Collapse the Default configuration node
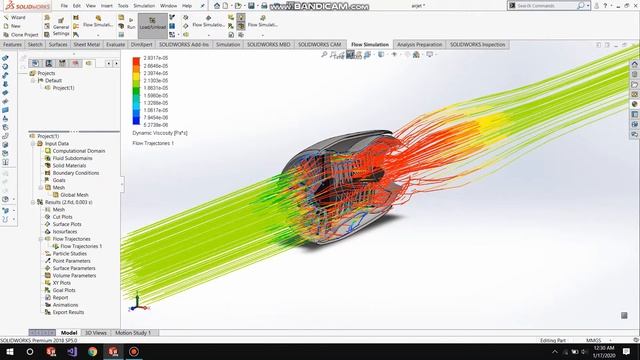Image resolution: width=640 pixels, height=360 pixels. pyautogui.click(x=33, y=81)
